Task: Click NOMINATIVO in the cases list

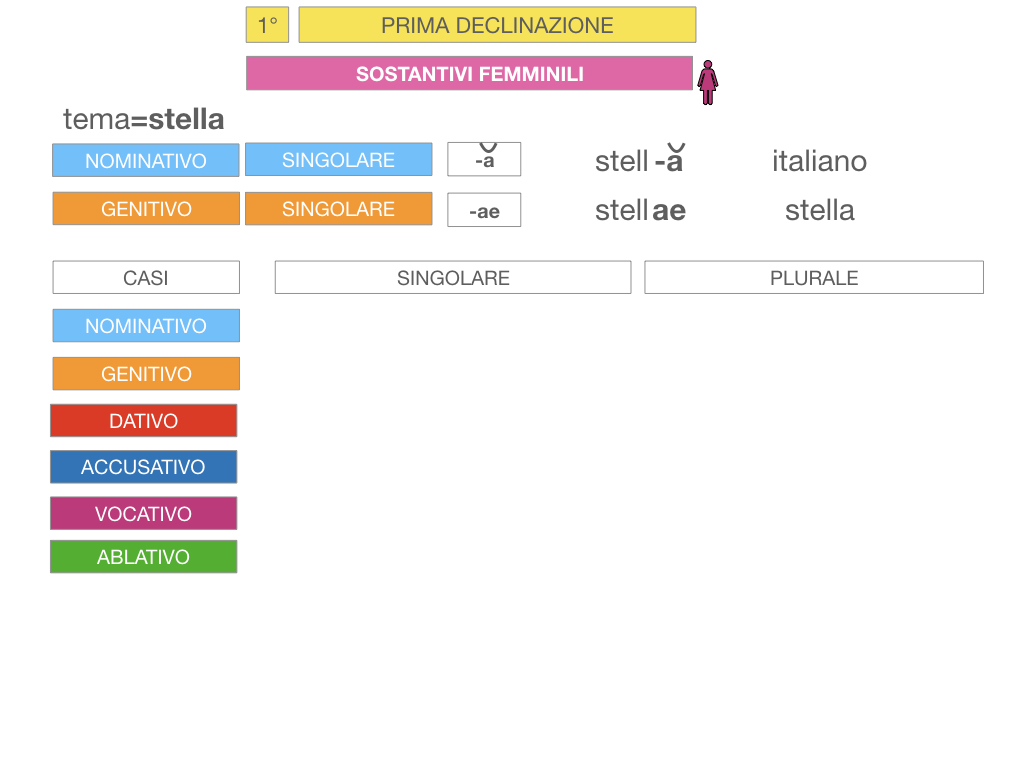Action: point(146,326)
